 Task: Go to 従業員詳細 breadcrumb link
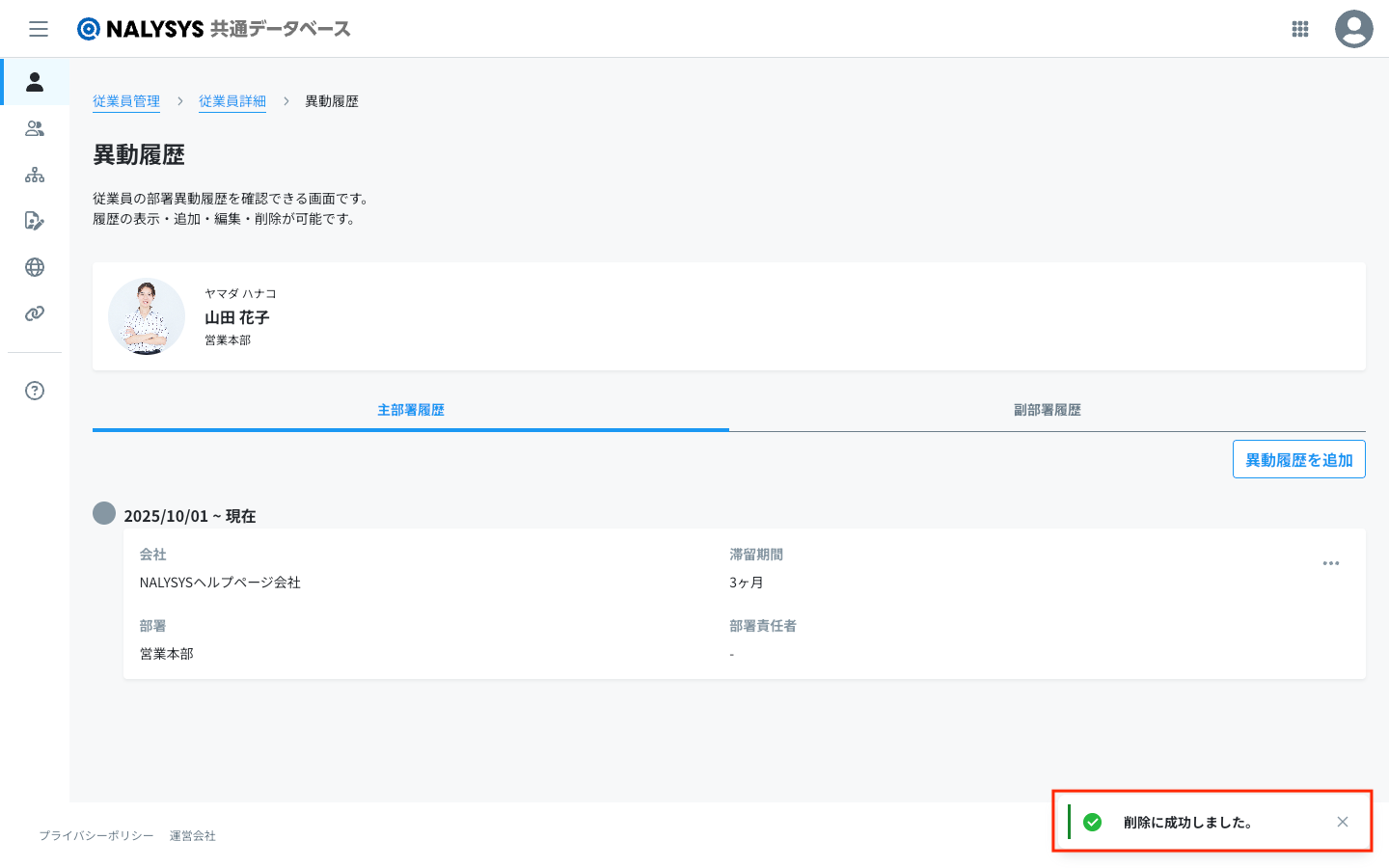click(x=232, y=101)
